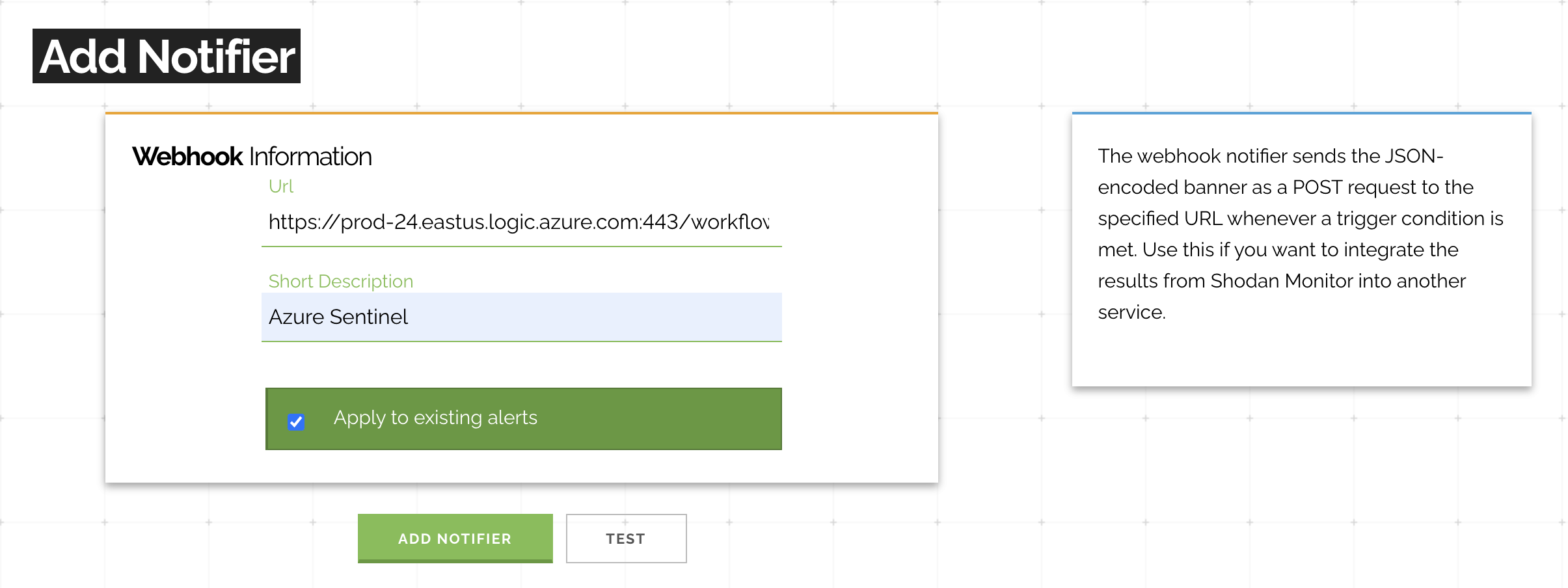Click empty green area of apply-alerts banner
Viewport: 1568px width, 588px height.
click(x=657, y=419)
